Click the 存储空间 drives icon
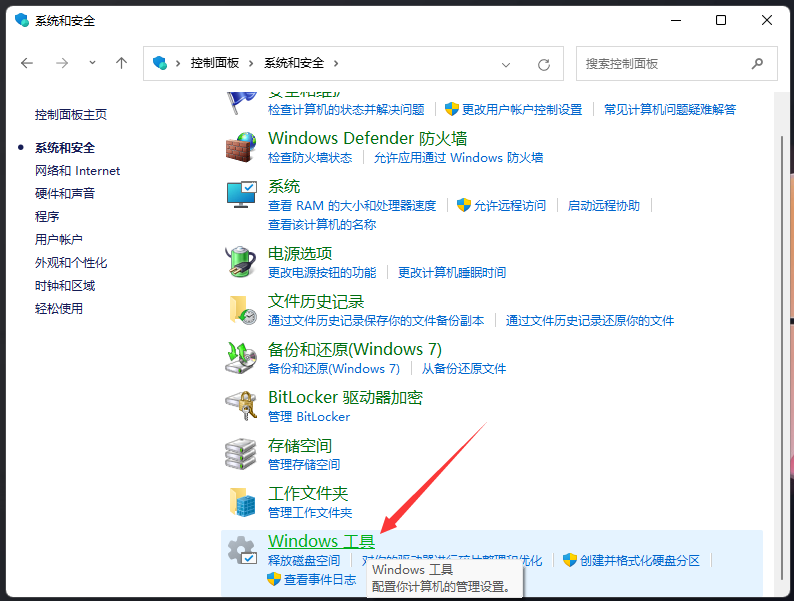This screenshot has width=794, height=601. click(242, 454)
